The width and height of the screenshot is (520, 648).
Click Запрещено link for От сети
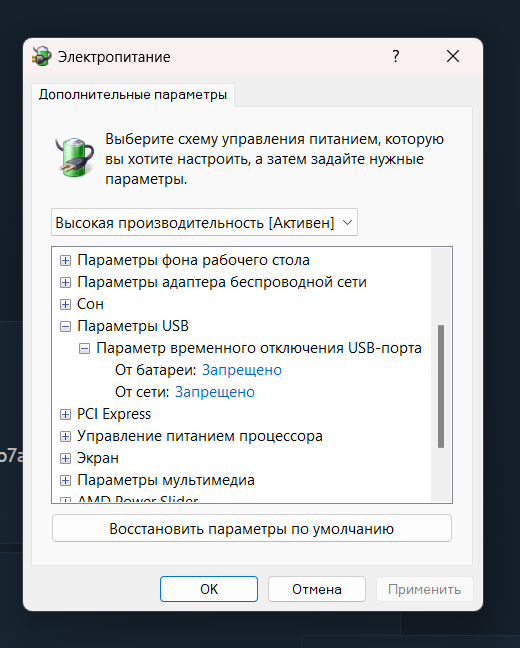pos(215,392)
